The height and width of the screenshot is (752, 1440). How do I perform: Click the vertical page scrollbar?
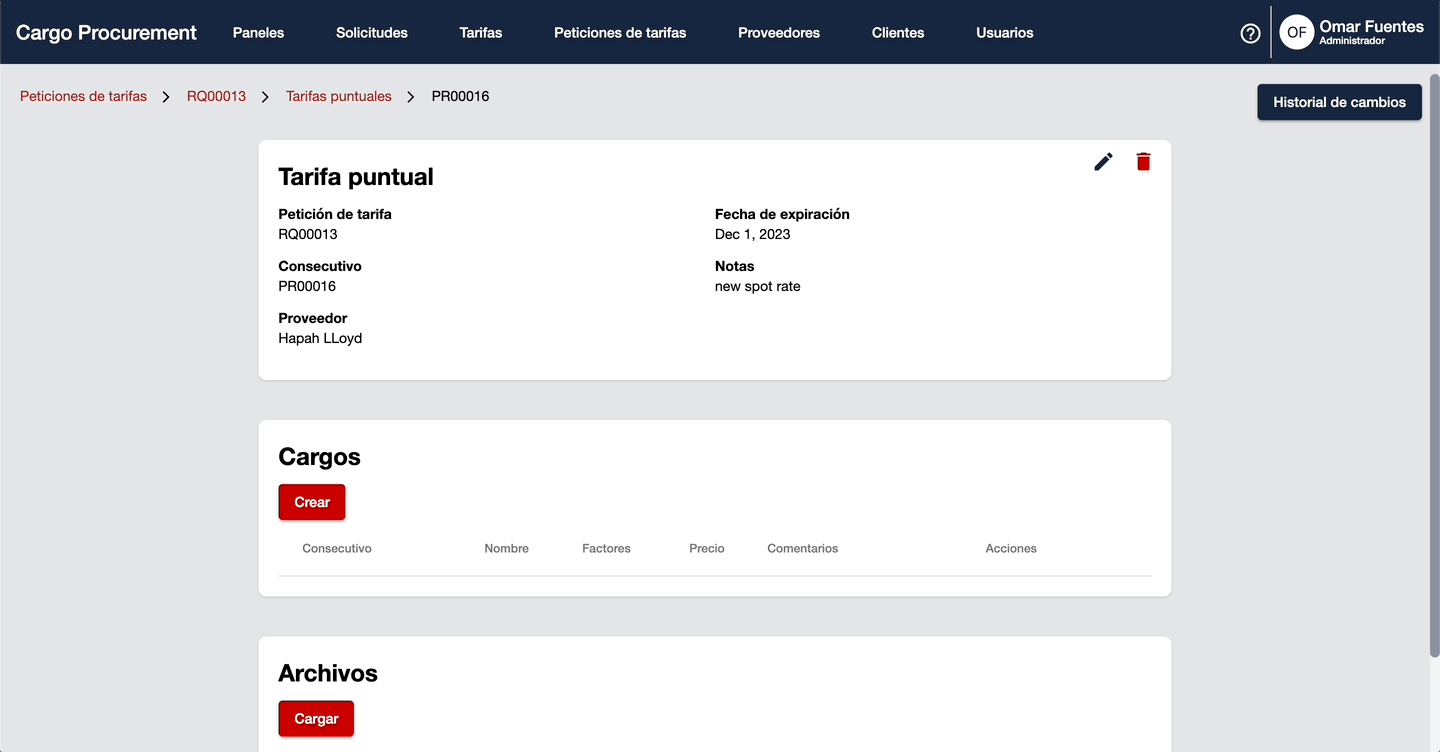click(1432, 370)
